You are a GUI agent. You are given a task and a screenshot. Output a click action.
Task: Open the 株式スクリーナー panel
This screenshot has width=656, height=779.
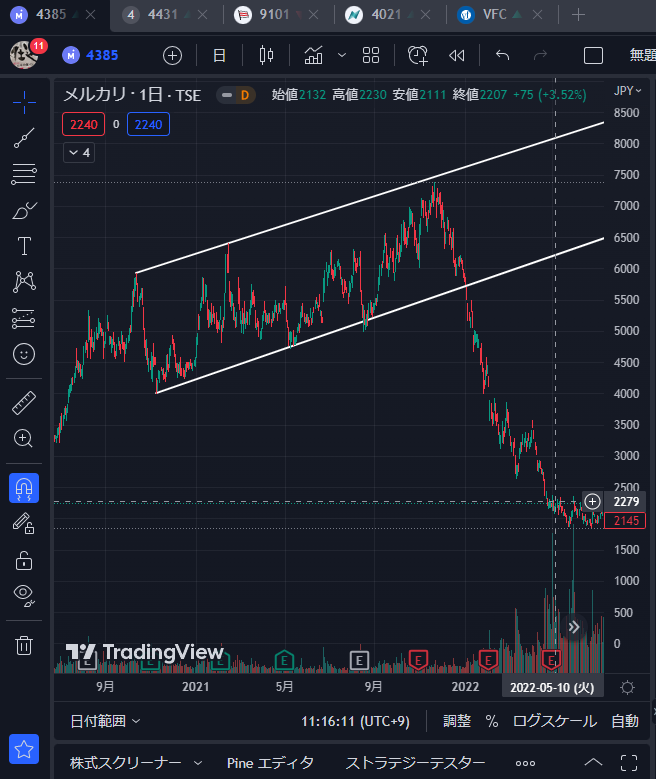click(125, 763)
